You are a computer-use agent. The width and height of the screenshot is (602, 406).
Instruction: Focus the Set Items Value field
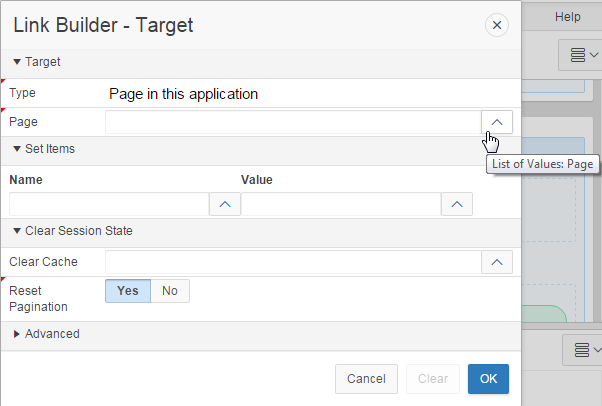pyautogui.click(x=340, y=204)
